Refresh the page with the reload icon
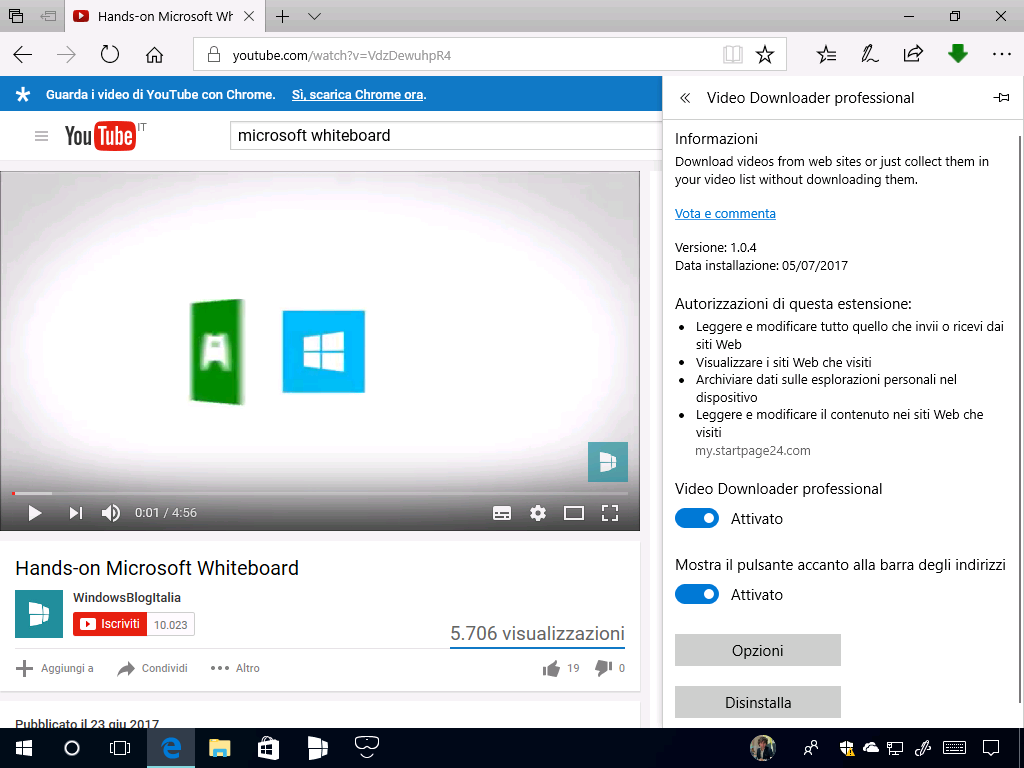This screenshot has height=768, width=1024. 110,54
